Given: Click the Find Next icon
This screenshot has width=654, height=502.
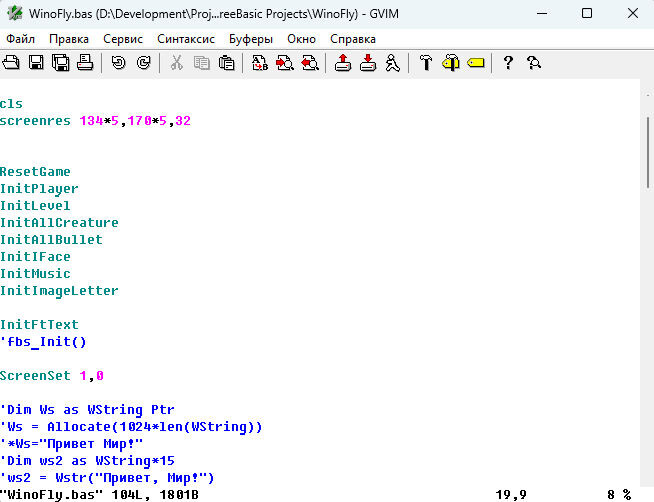Looking at the screenshot, I should (x=285, y=63).
